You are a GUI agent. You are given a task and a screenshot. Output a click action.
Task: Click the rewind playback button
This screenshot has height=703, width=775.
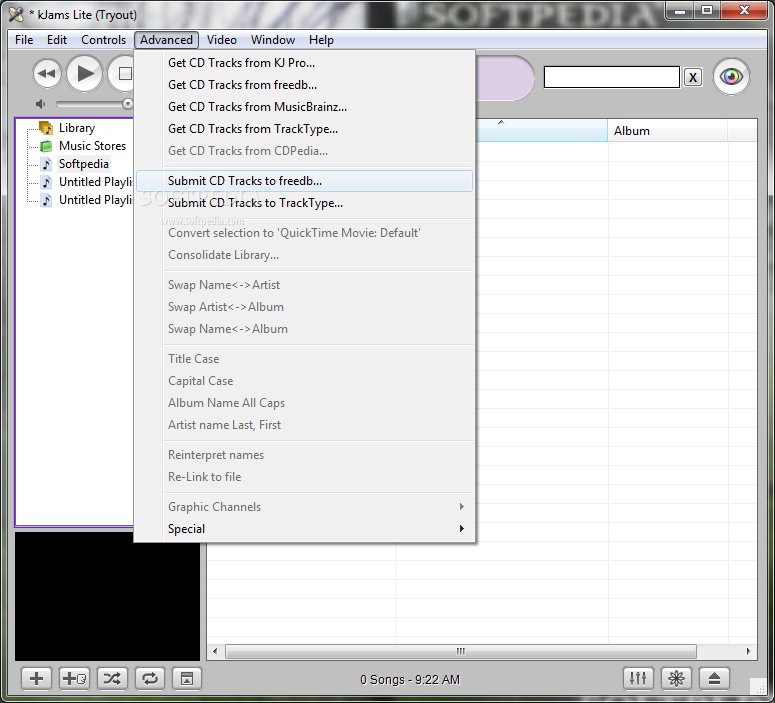point(47,74)
